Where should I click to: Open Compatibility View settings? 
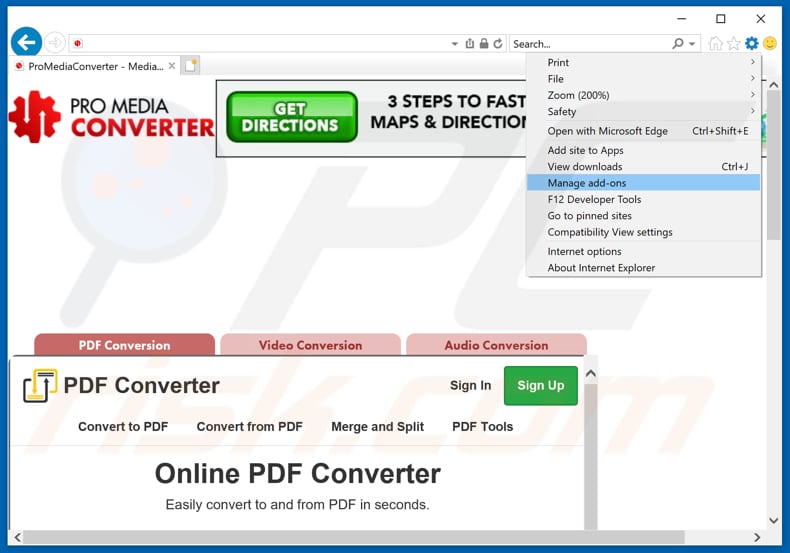(644, 232)
